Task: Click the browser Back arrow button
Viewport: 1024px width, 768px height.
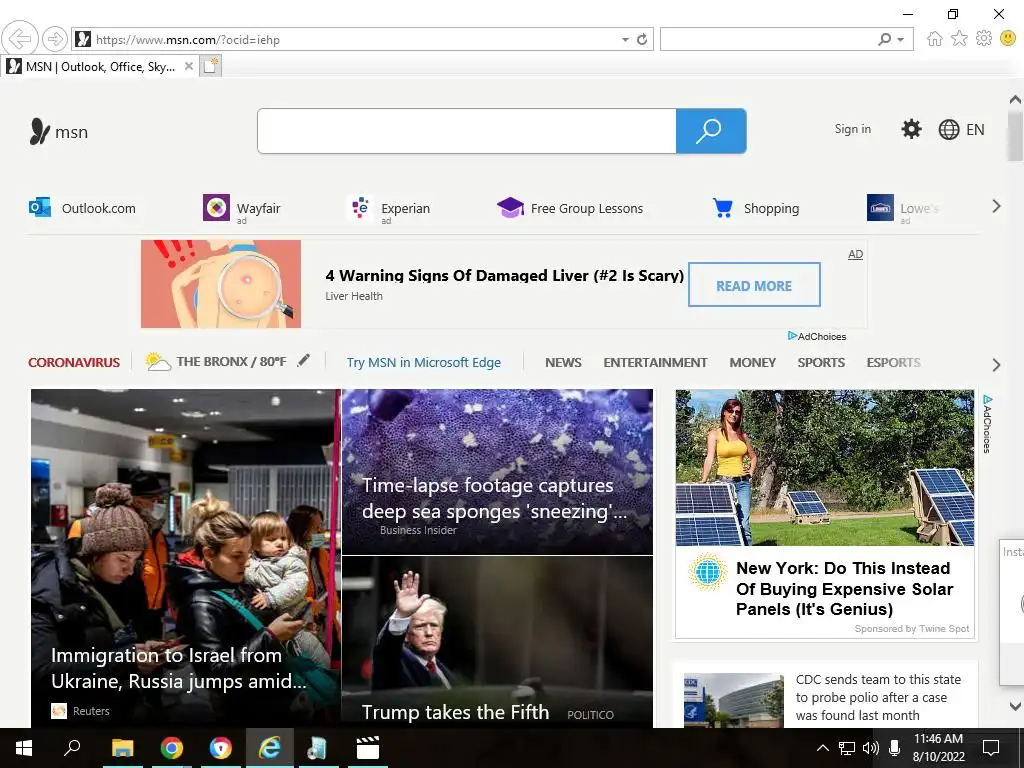Action: pos(20,39)
